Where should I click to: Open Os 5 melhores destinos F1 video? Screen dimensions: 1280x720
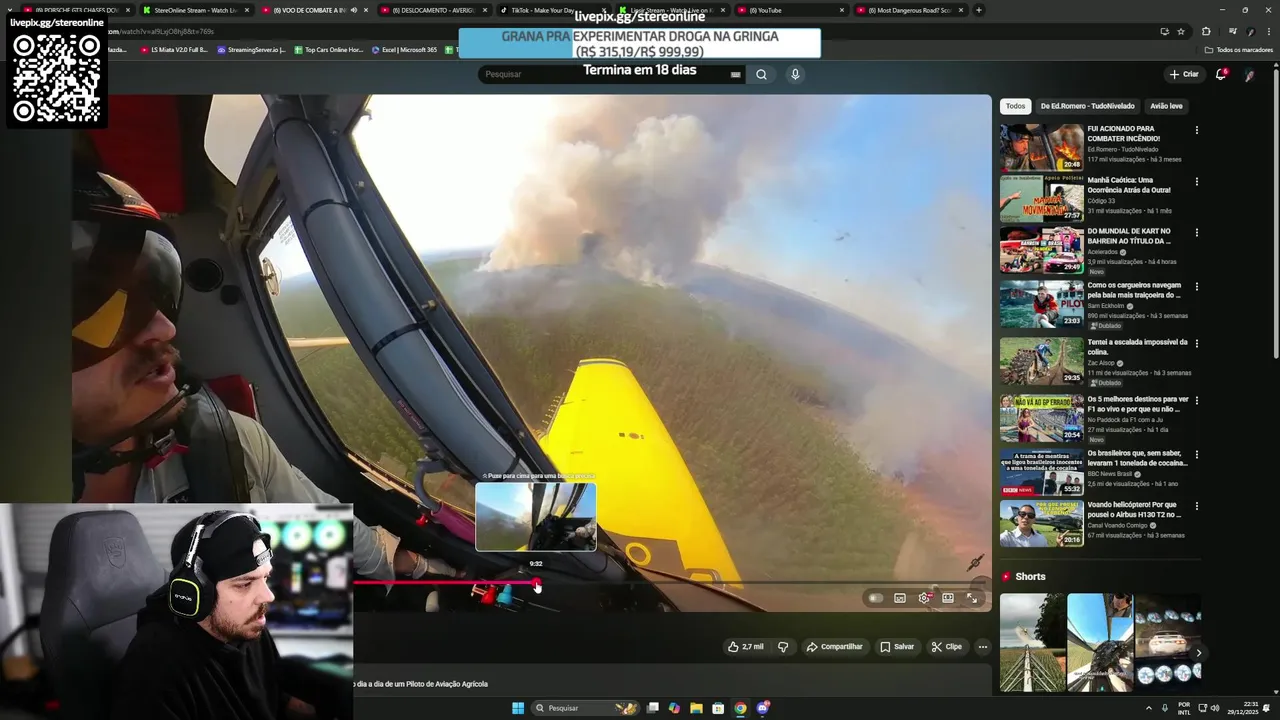[1042, 418]
